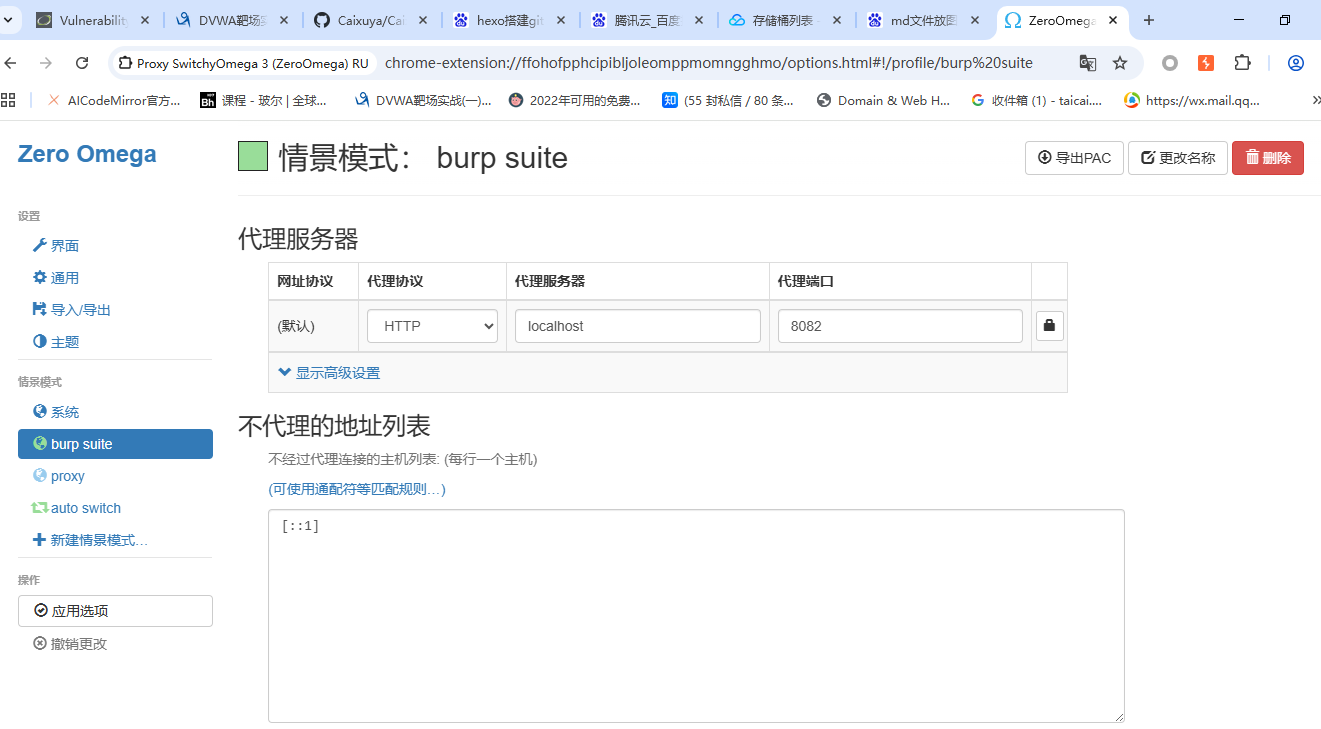Open the browser tab search dropdown
Screen dimensions: 1321x729
9,20
